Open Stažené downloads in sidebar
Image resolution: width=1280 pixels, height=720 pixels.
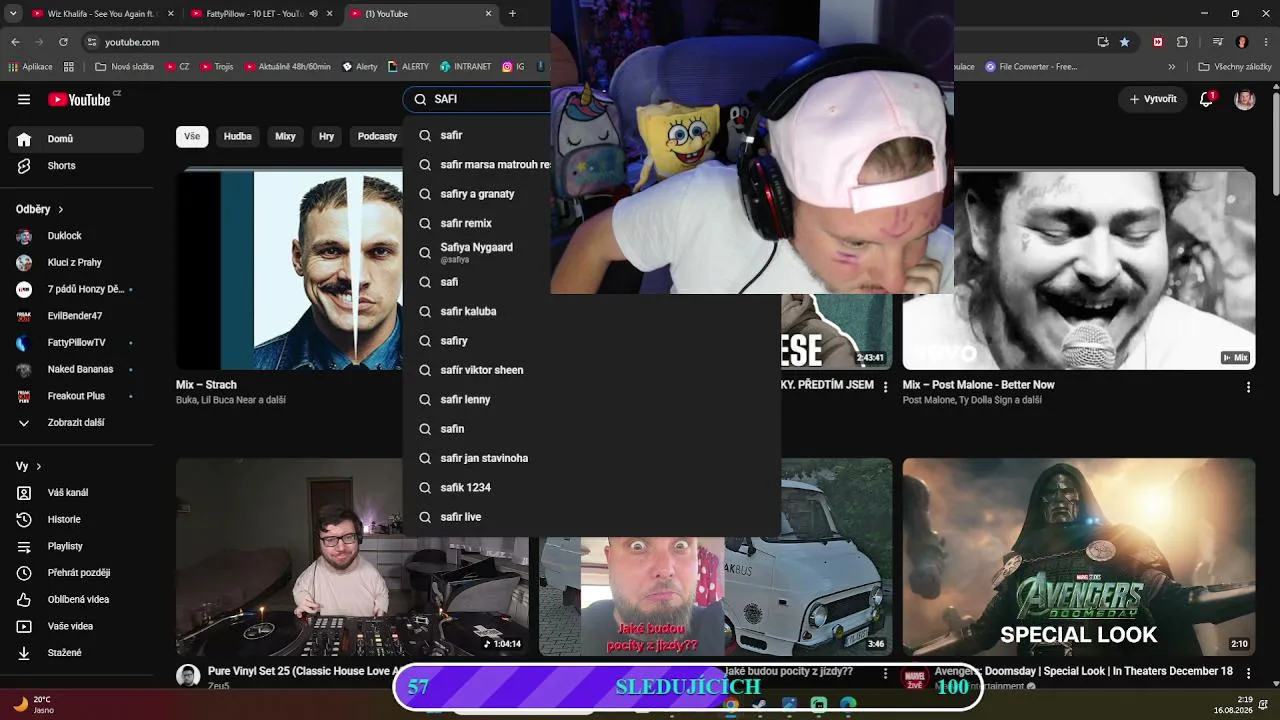click(76, 653)
